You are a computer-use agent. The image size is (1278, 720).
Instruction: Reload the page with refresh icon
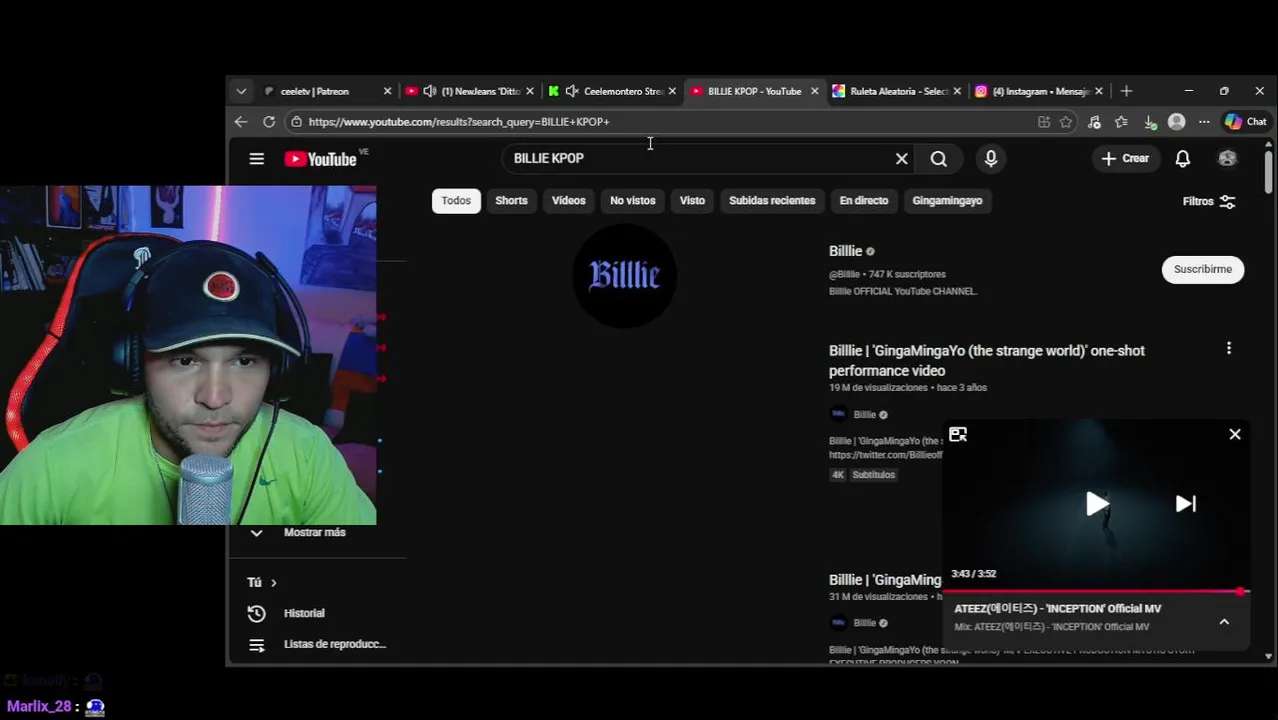(x=269, y=122)
